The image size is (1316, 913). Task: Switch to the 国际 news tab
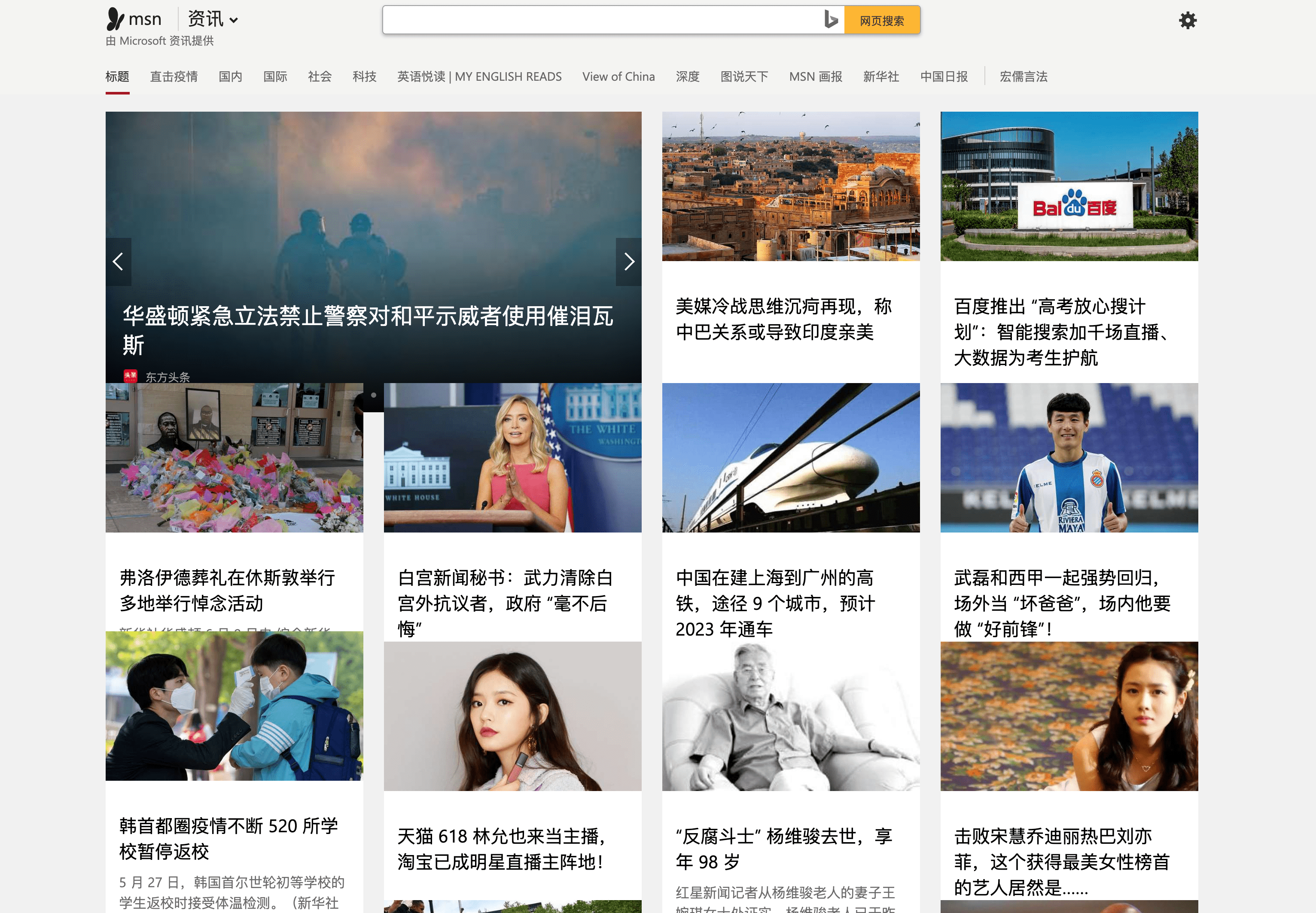[x=275, y=76]
